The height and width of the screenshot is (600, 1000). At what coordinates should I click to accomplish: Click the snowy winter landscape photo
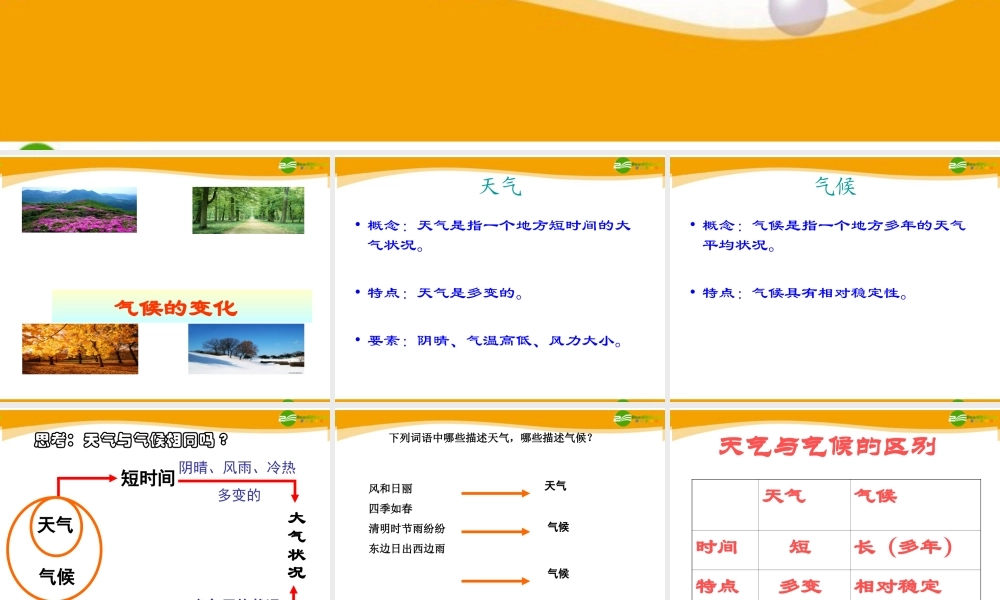click(246, 349)
